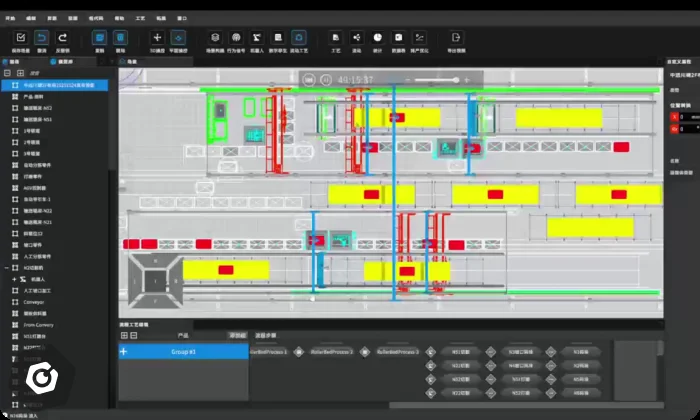
Task: Click the Rx rotation input field
Action: click(689, 129)
